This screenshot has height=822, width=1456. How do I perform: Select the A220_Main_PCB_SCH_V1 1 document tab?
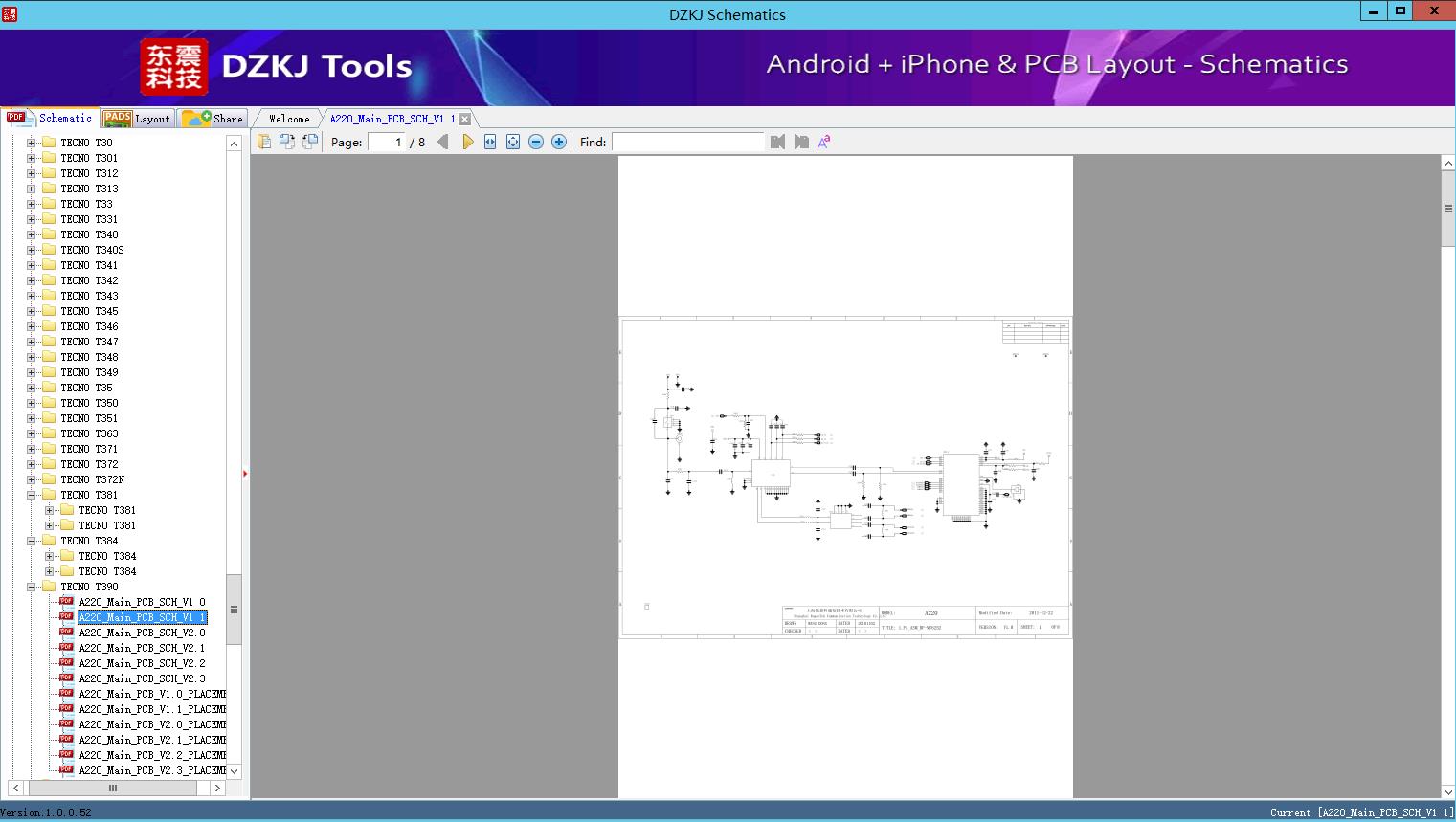pyautogui.click(x=392, y=119)
